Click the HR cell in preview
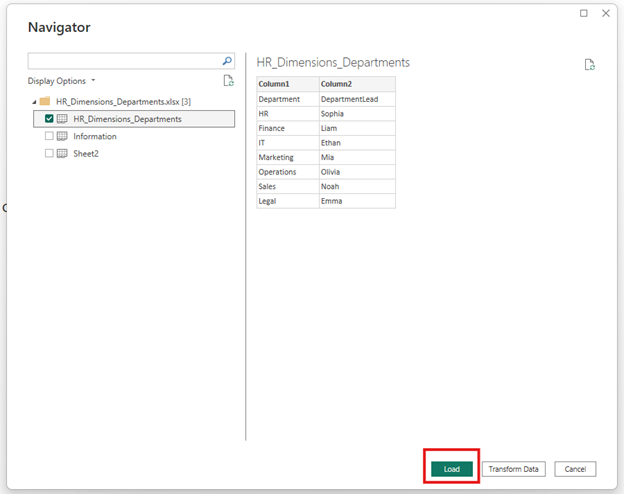 pos(288,113)
